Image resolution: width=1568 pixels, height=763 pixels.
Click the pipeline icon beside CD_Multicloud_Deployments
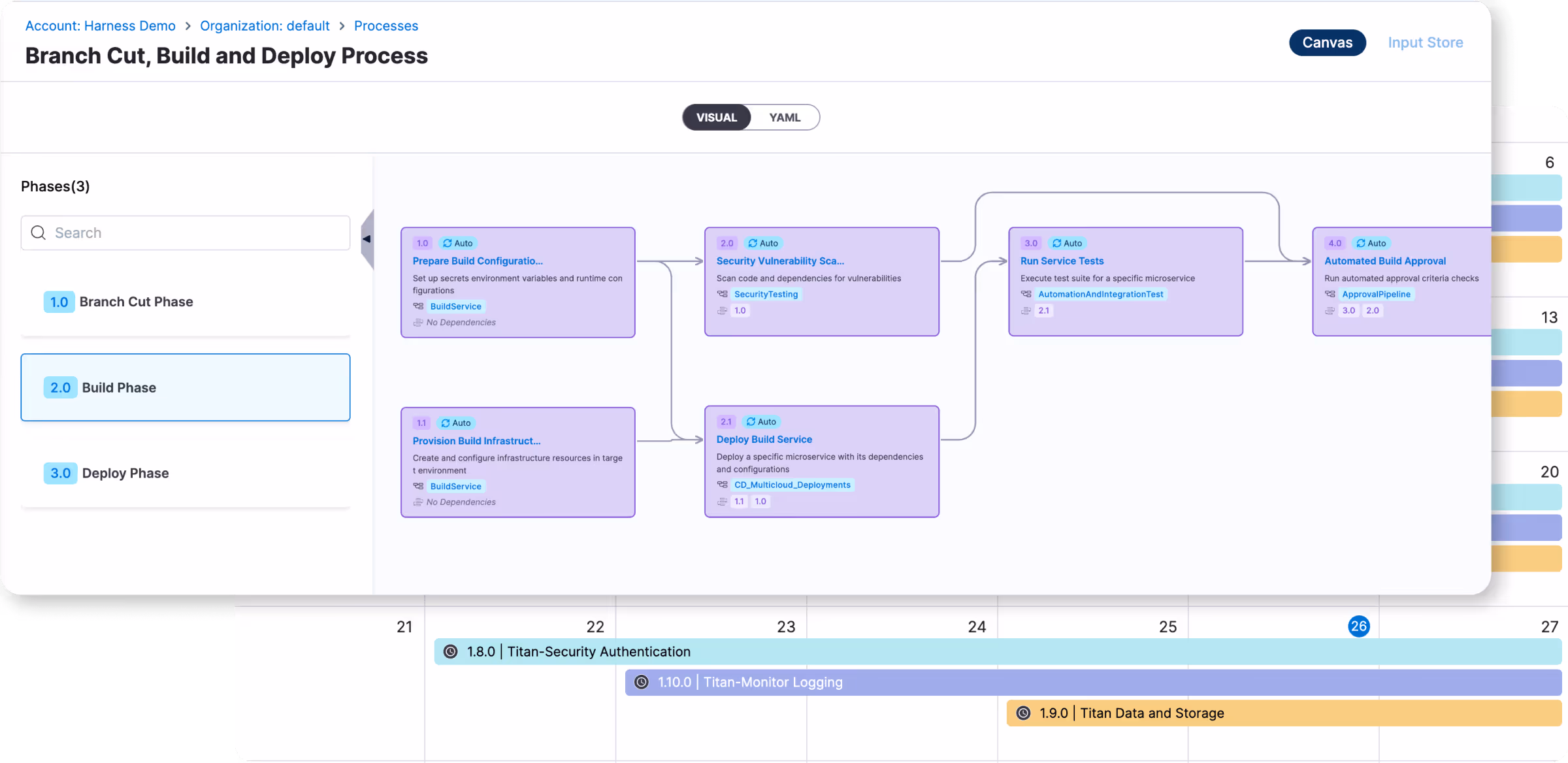point(722,485)
